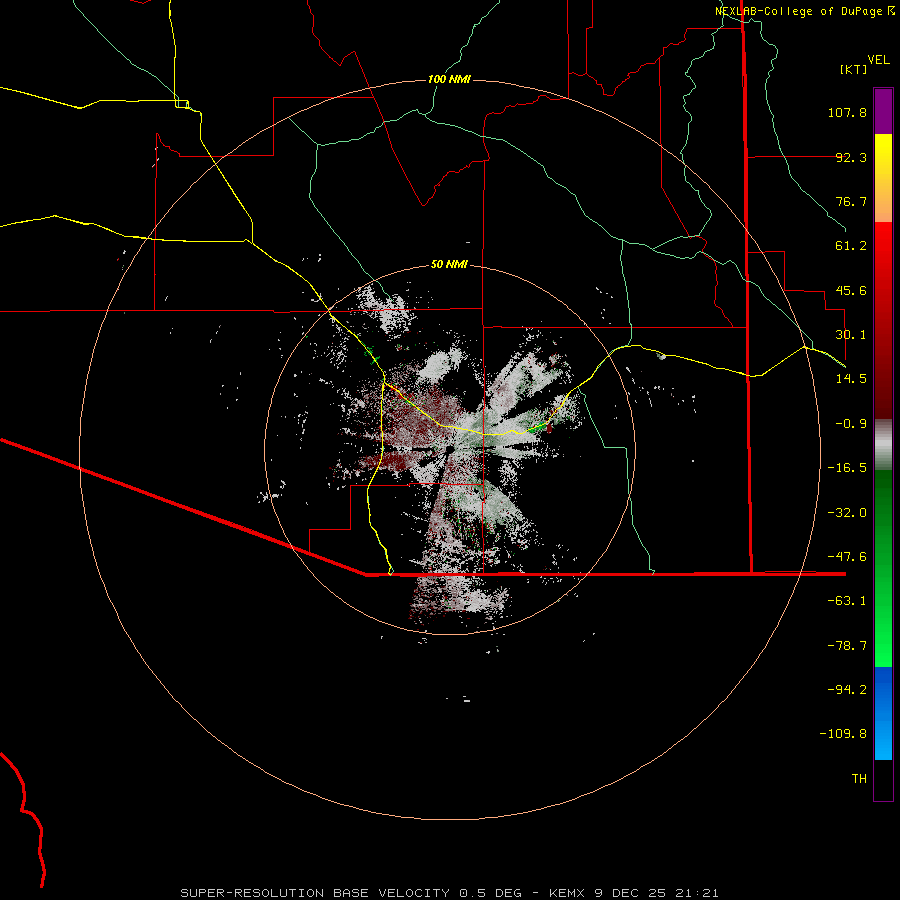Pick the gray near-zero segment of color bar
Viewport: 900px width, 900px height.
(x=883, y=444)
